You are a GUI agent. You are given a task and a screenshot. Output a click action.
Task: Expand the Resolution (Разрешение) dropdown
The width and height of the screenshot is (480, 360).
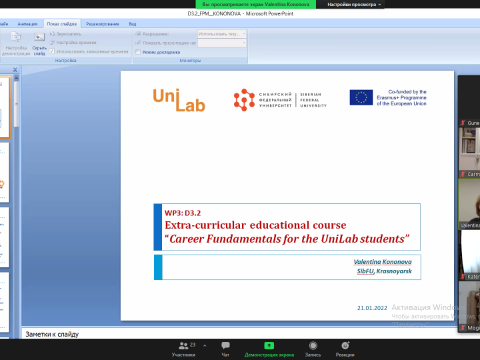(x=222, y=34)
